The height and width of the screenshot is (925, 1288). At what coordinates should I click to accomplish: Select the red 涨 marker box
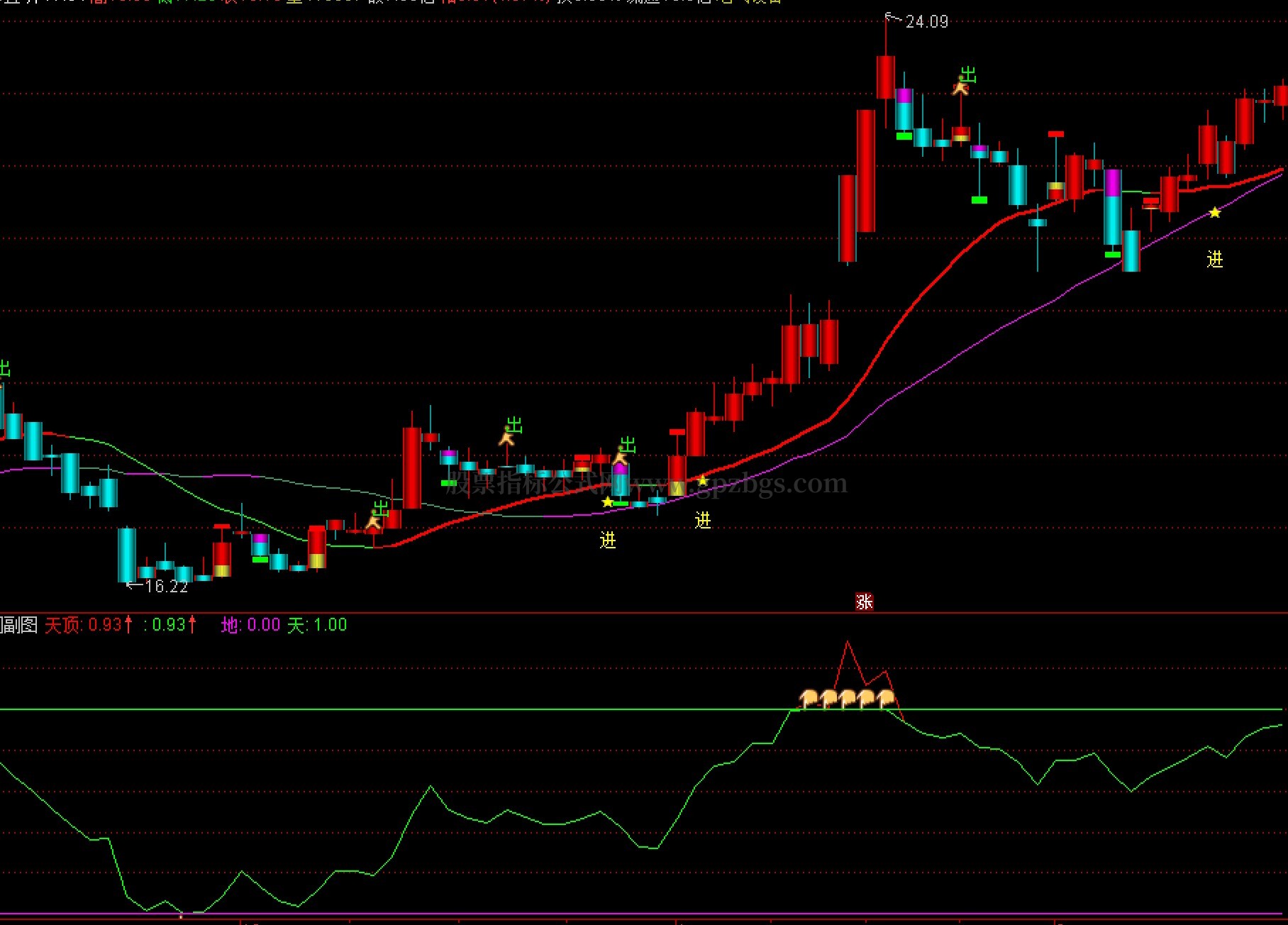point(864,602)
